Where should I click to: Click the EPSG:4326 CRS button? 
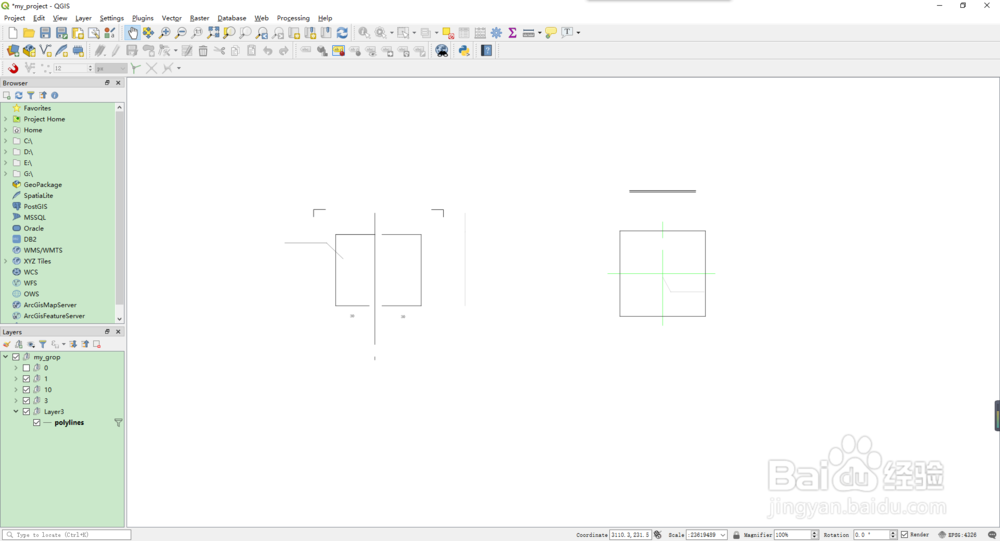pyautogui.click(x=958, y=535)
